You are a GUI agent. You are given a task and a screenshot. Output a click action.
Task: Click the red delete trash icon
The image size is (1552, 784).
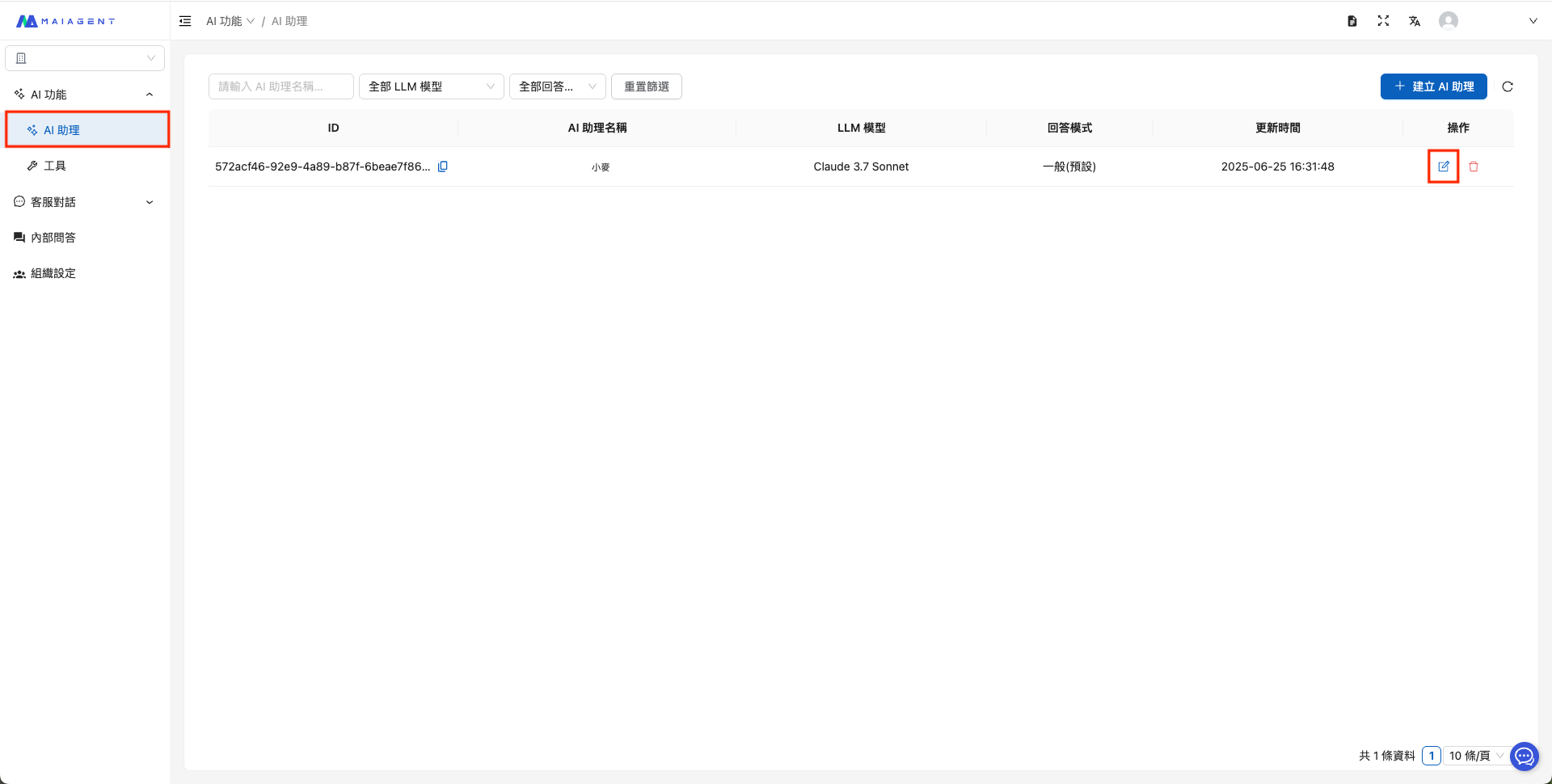[1474, 166]
